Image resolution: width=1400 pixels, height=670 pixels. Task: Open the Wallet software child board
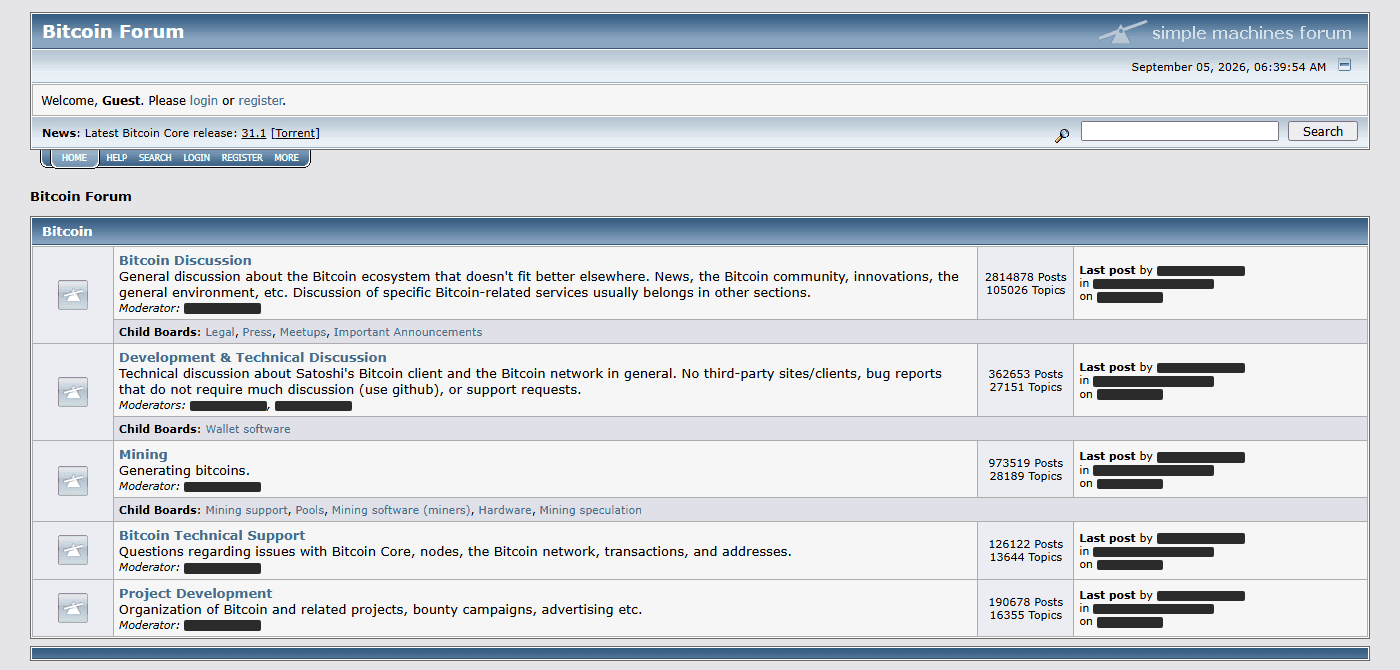pos(248,429)
